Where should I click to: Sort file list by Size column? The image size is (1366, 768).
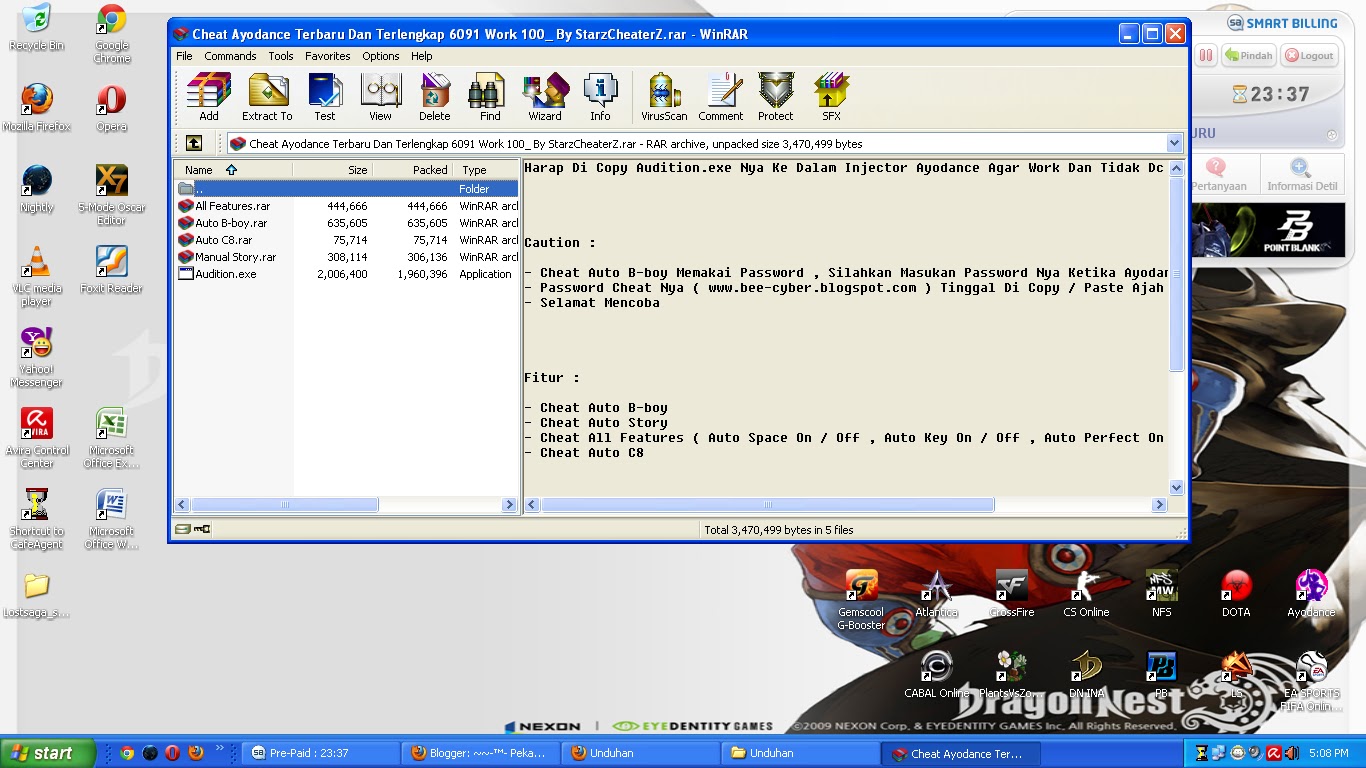pyautogui.click(x=332, y=170)
